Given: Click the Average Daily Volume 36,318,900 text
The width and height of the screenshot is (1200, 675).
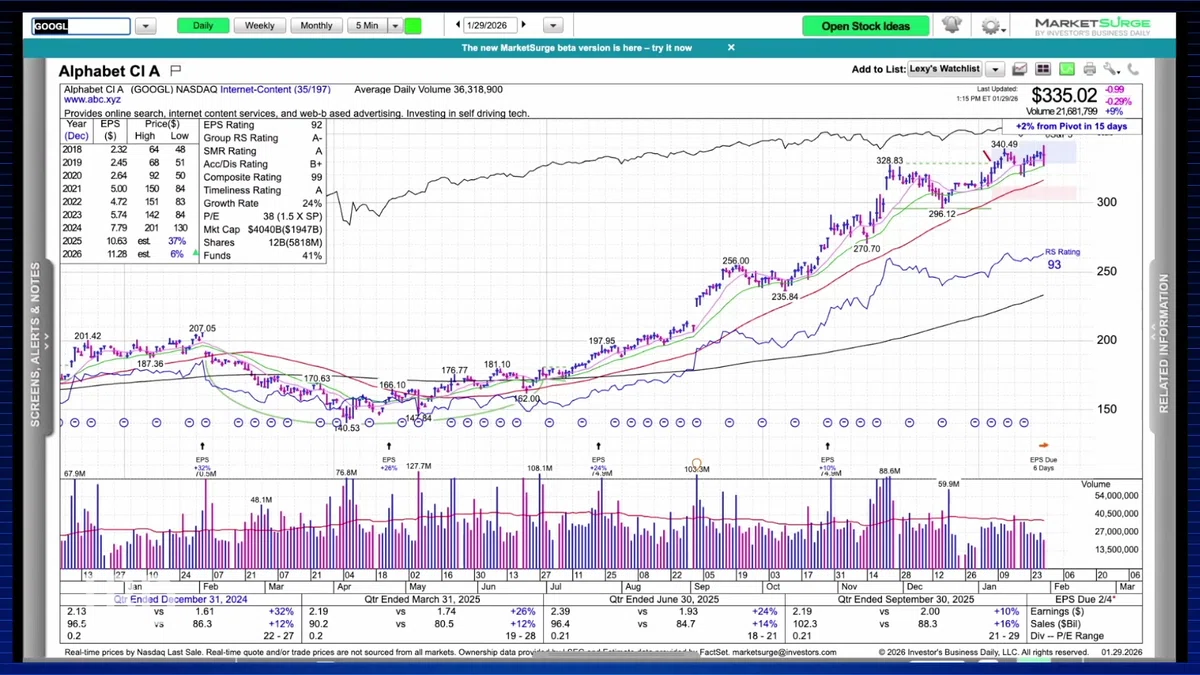Looking at the screenshot, I should click(430, 89).
